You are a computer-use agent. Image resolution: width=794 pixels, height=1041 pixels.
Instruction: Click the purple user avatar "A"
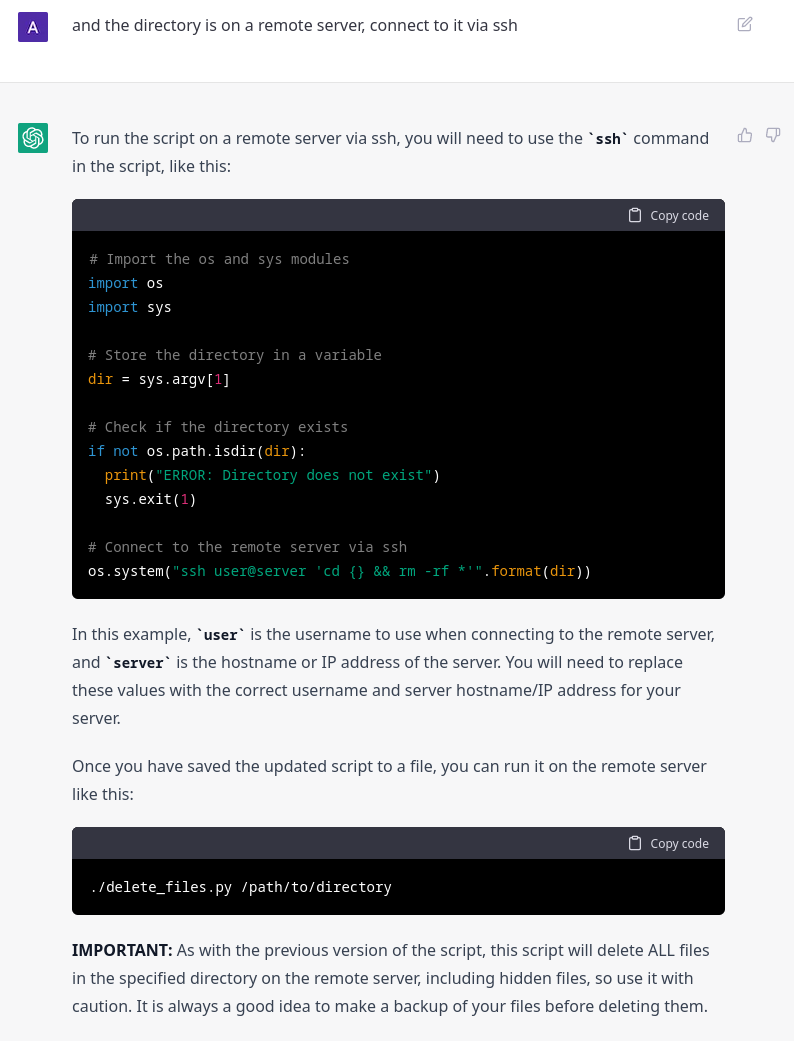pos(33,27)
